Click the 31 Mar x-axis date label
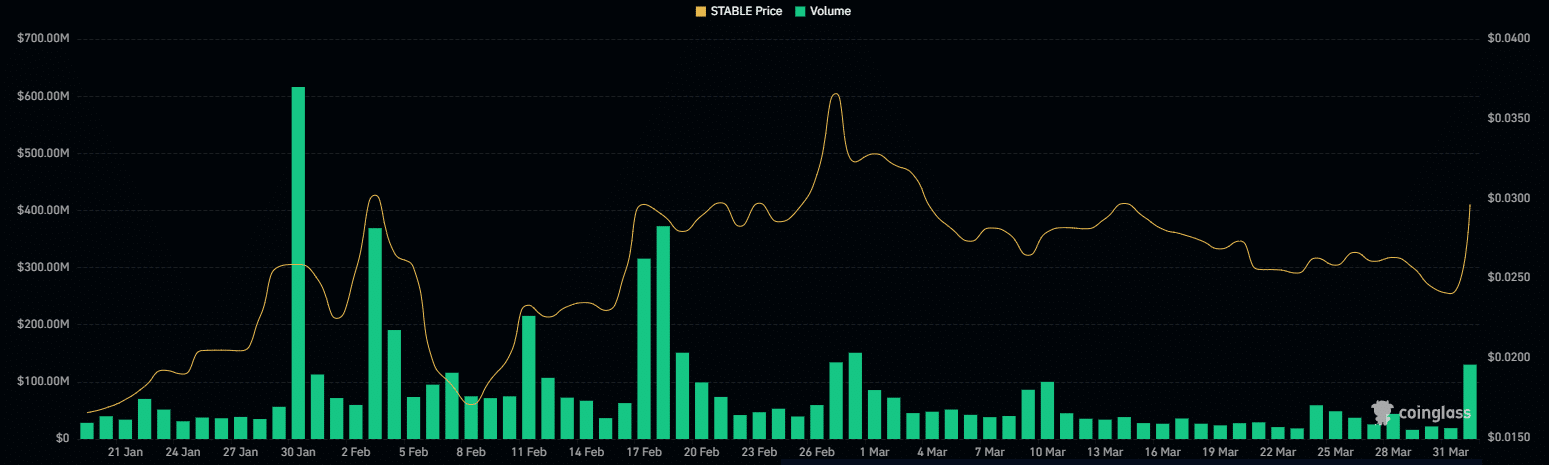Screen dimensions: 1549x465 [1451, 452]
